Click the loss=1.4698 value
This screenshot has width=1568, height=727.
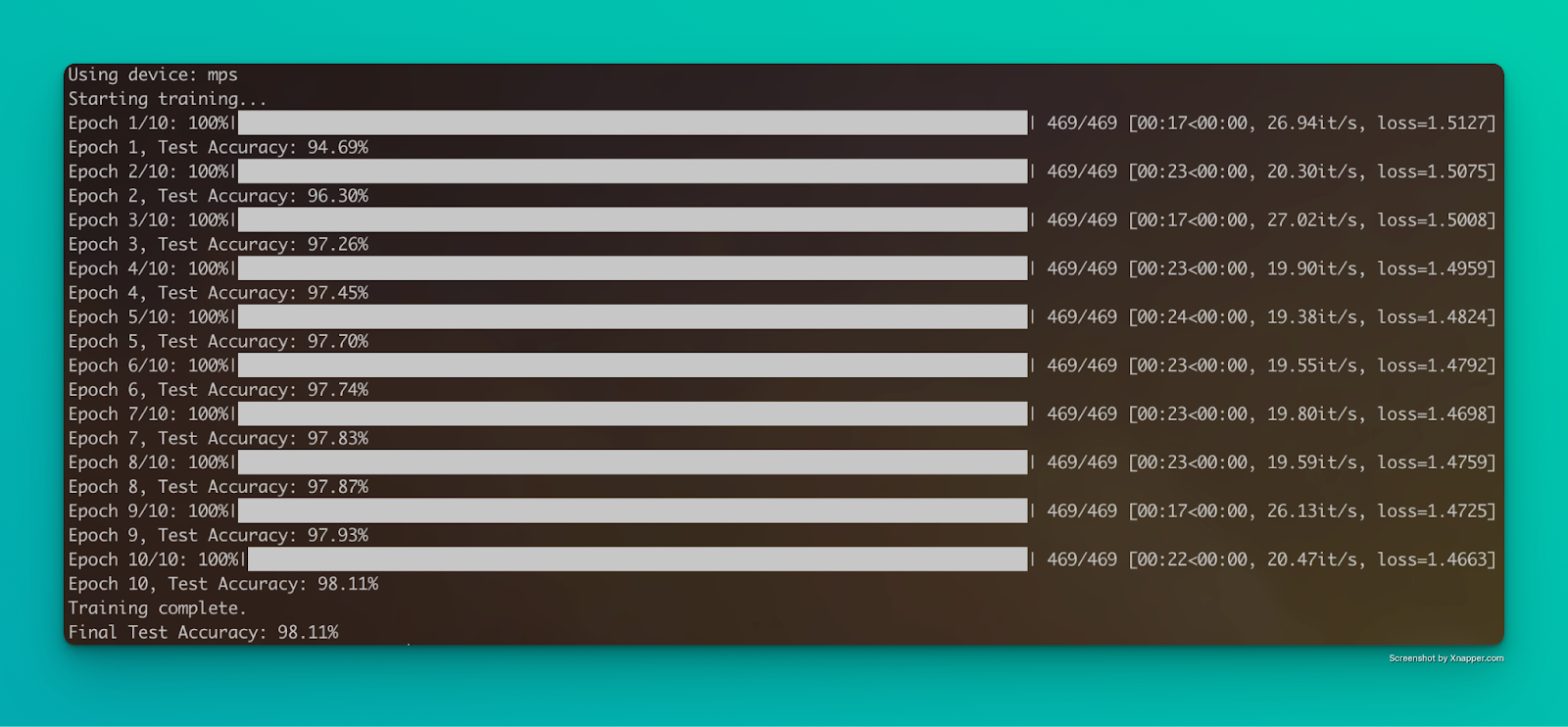(1433, 413)
